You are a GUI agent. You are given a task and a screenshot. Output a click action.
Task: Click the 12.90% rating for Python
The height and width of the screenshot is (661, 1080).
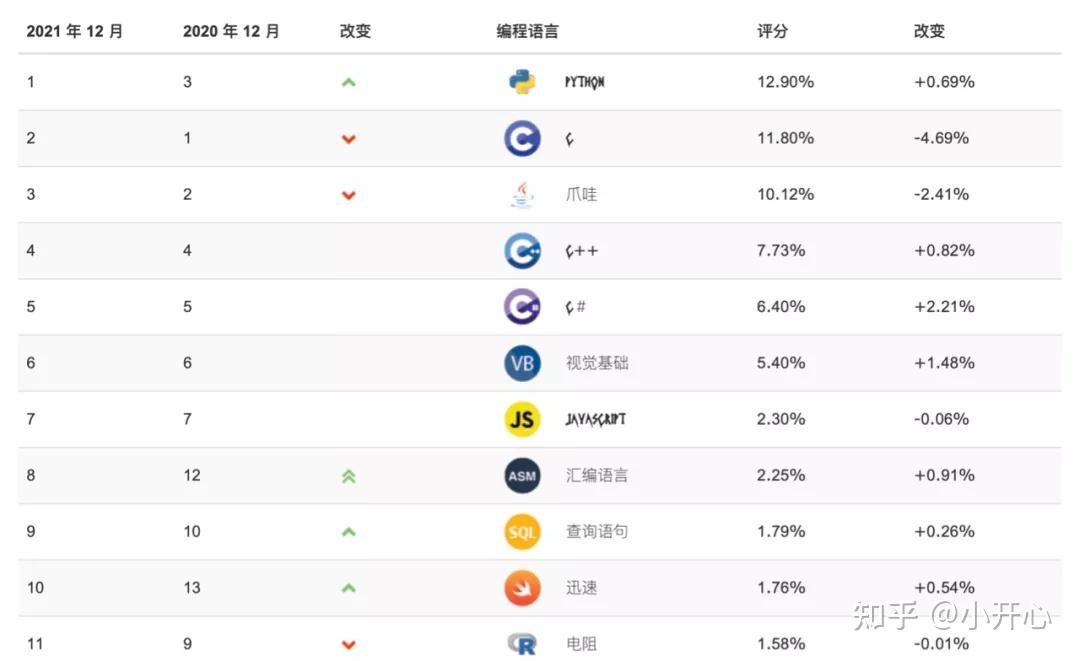pos(785,82)
